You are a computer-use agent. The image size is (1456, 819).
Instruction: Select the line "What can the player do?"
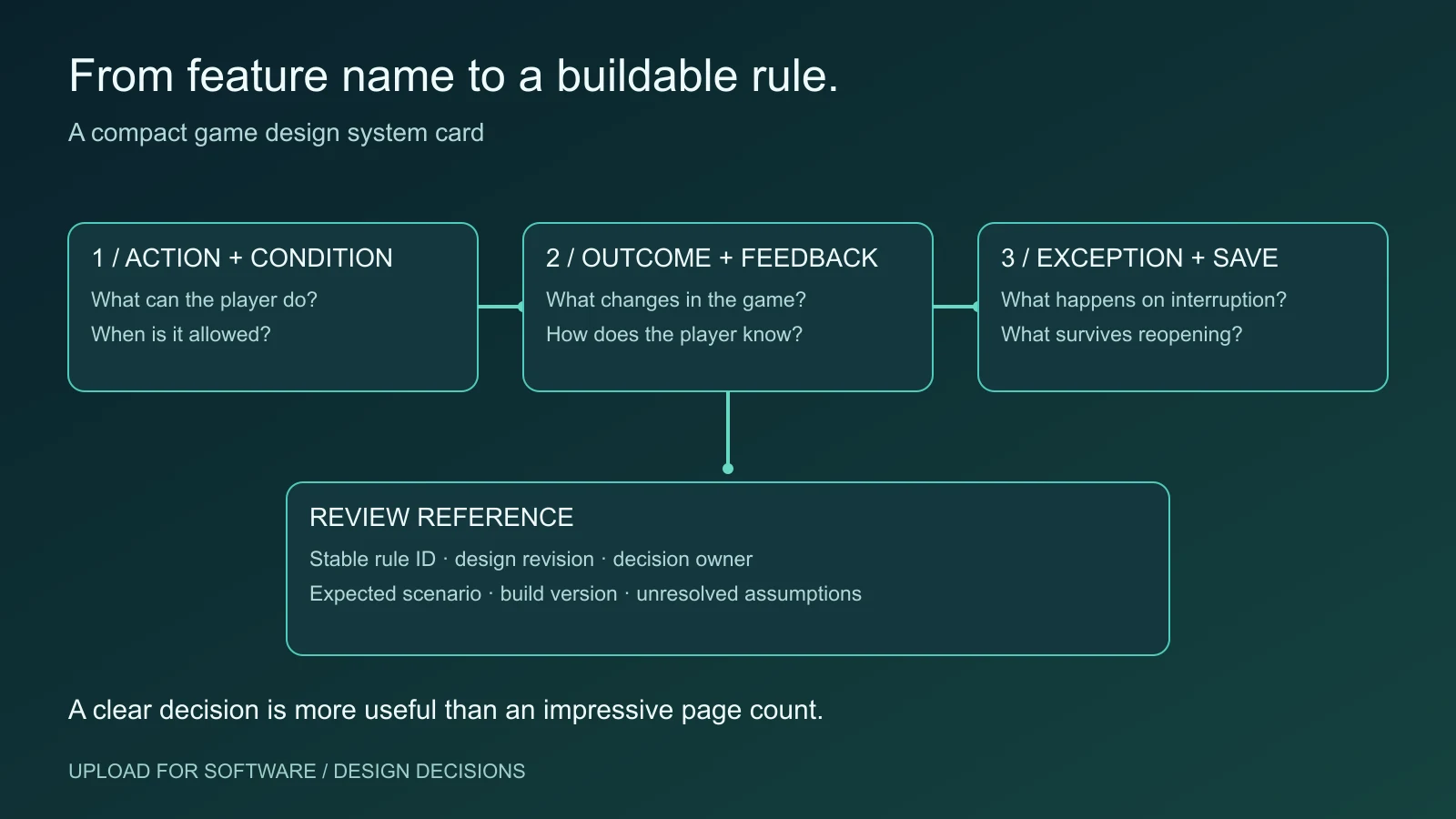204,300
